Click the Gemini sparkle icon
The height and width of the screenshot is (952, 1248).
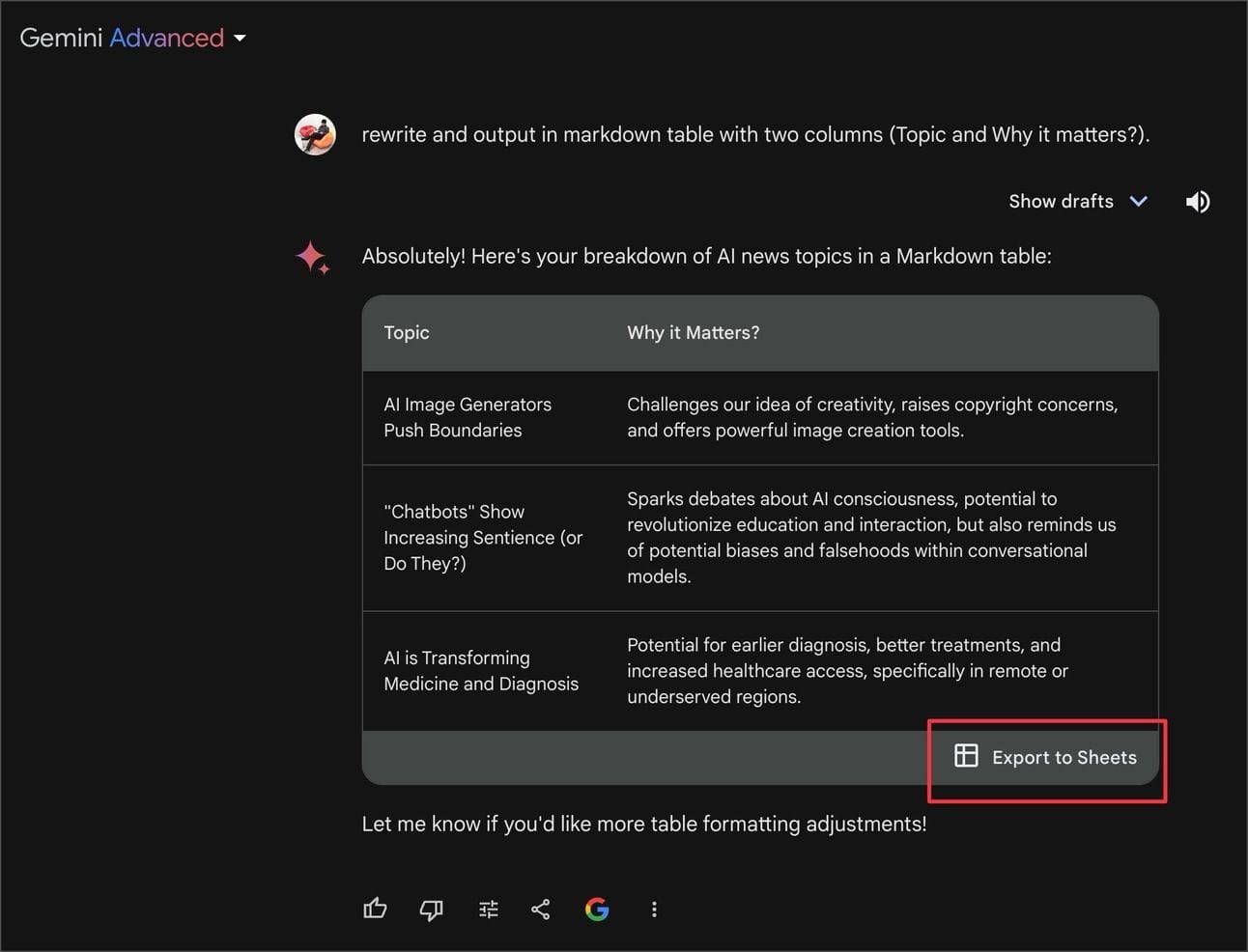313,258
